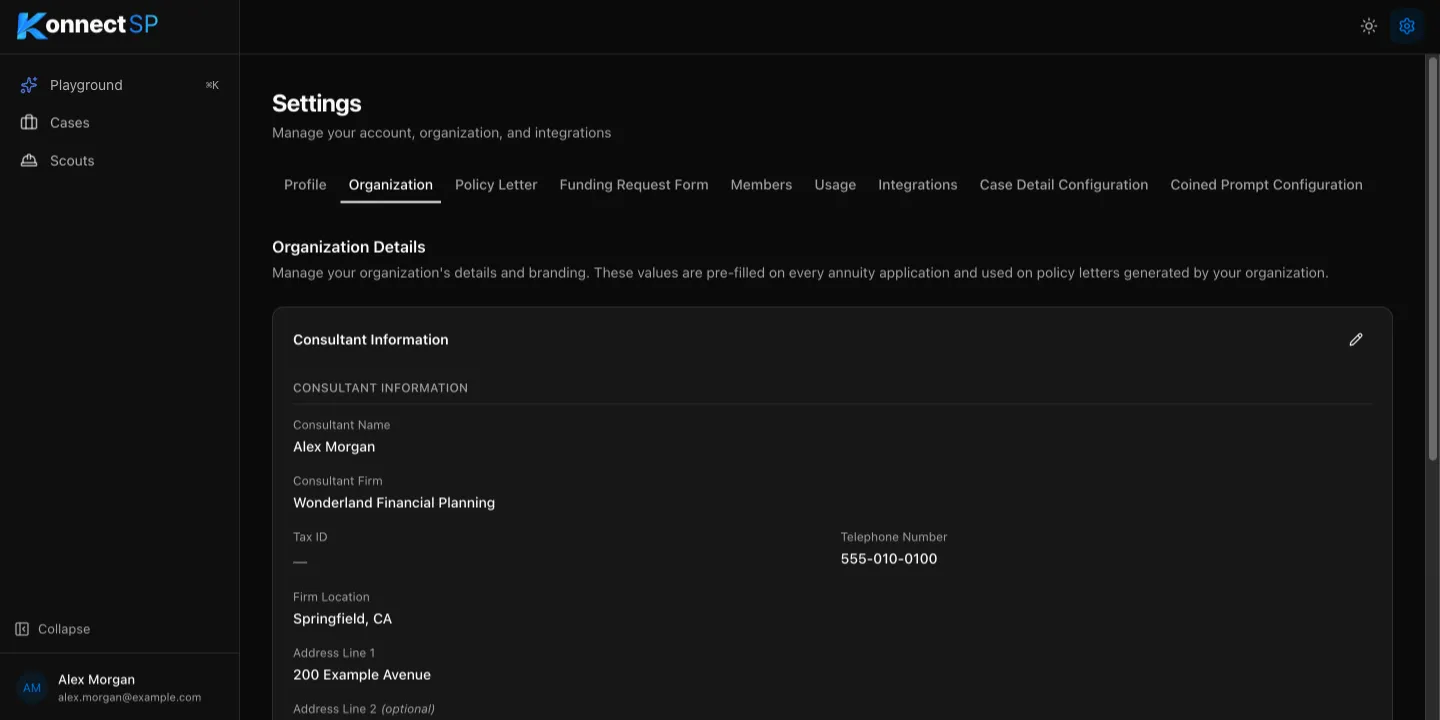Open Playground from the sidebar
The width and height of the screenshot is (1440, 720).
coord(120,85)
